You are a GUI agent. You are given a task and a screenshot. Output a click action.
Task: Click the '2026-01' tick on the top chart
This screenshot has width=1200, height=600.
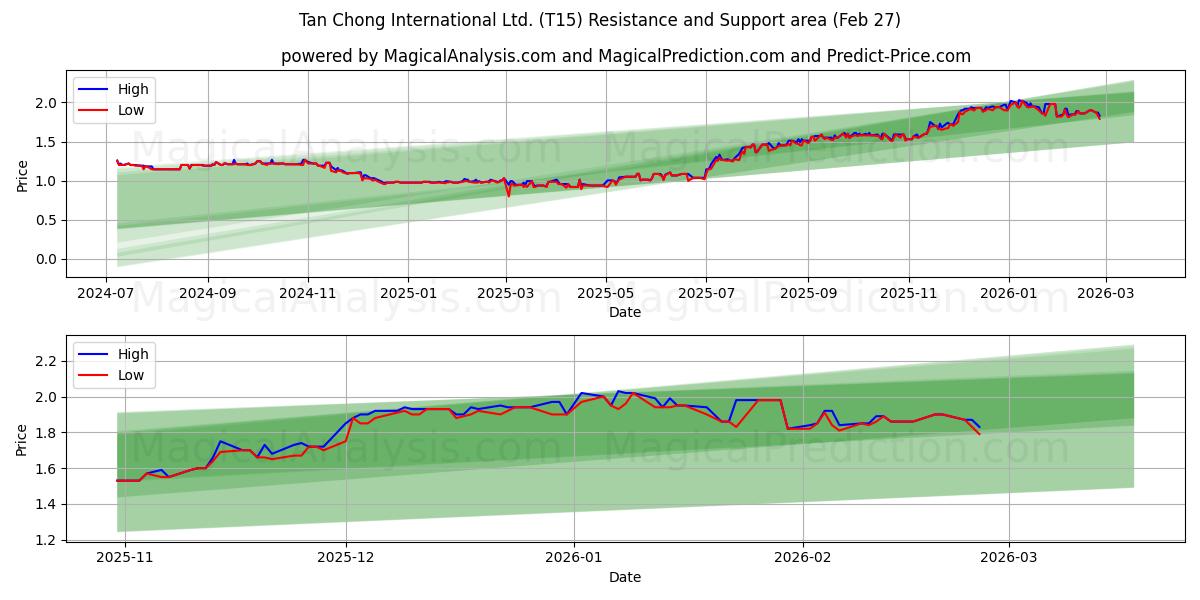point(1008,294)
